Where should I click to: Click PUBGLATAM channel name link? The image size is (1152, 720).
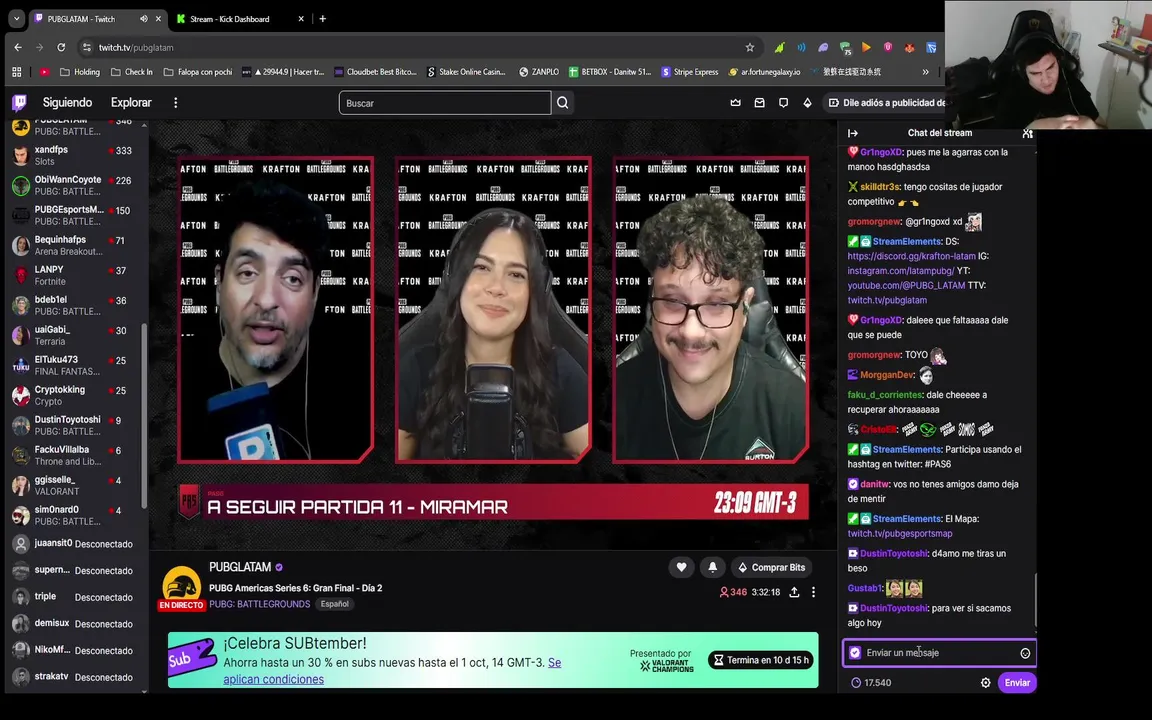click(x=240, y=567)
